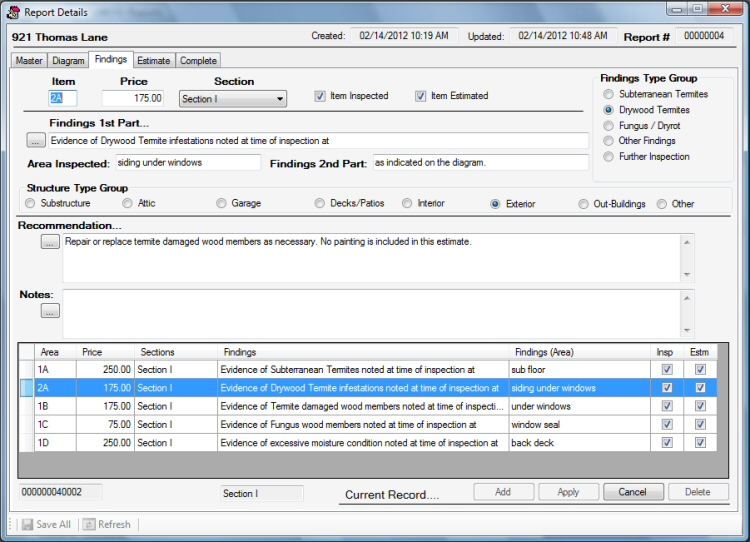
Task: Click the row selector of row 2A
Action: point(27,388)
